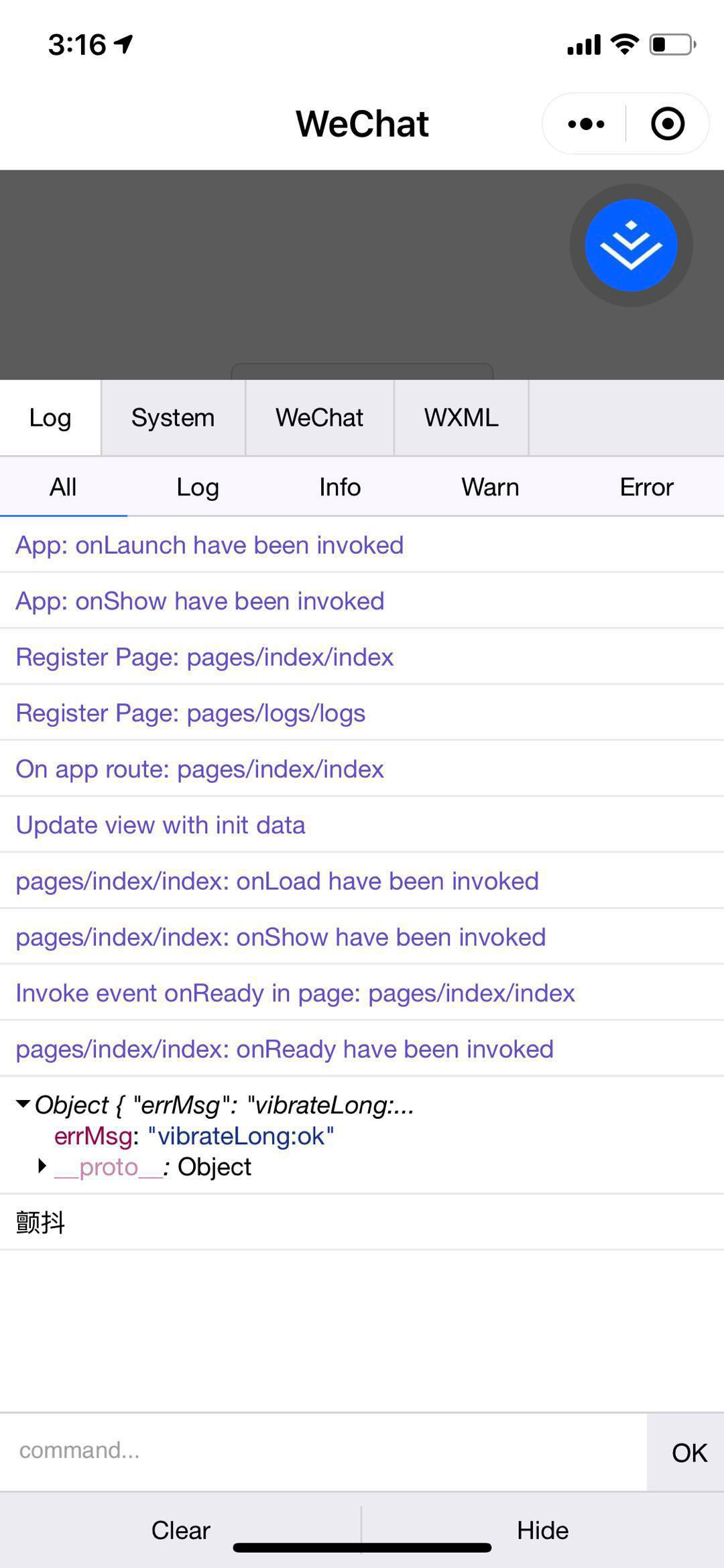
Task: Tap the circular close mini program icon
Action: pos(668,124)
